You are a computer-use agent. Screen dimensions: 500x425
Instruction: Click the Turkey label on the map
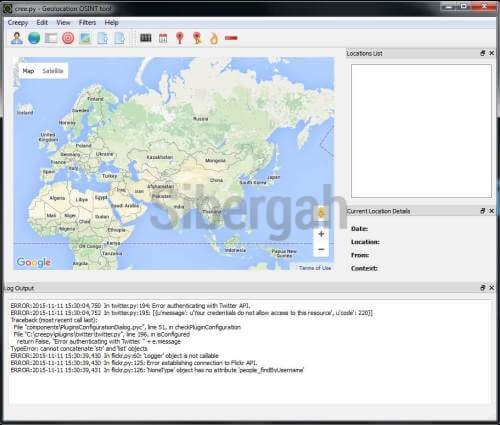(x=109, y=176)
